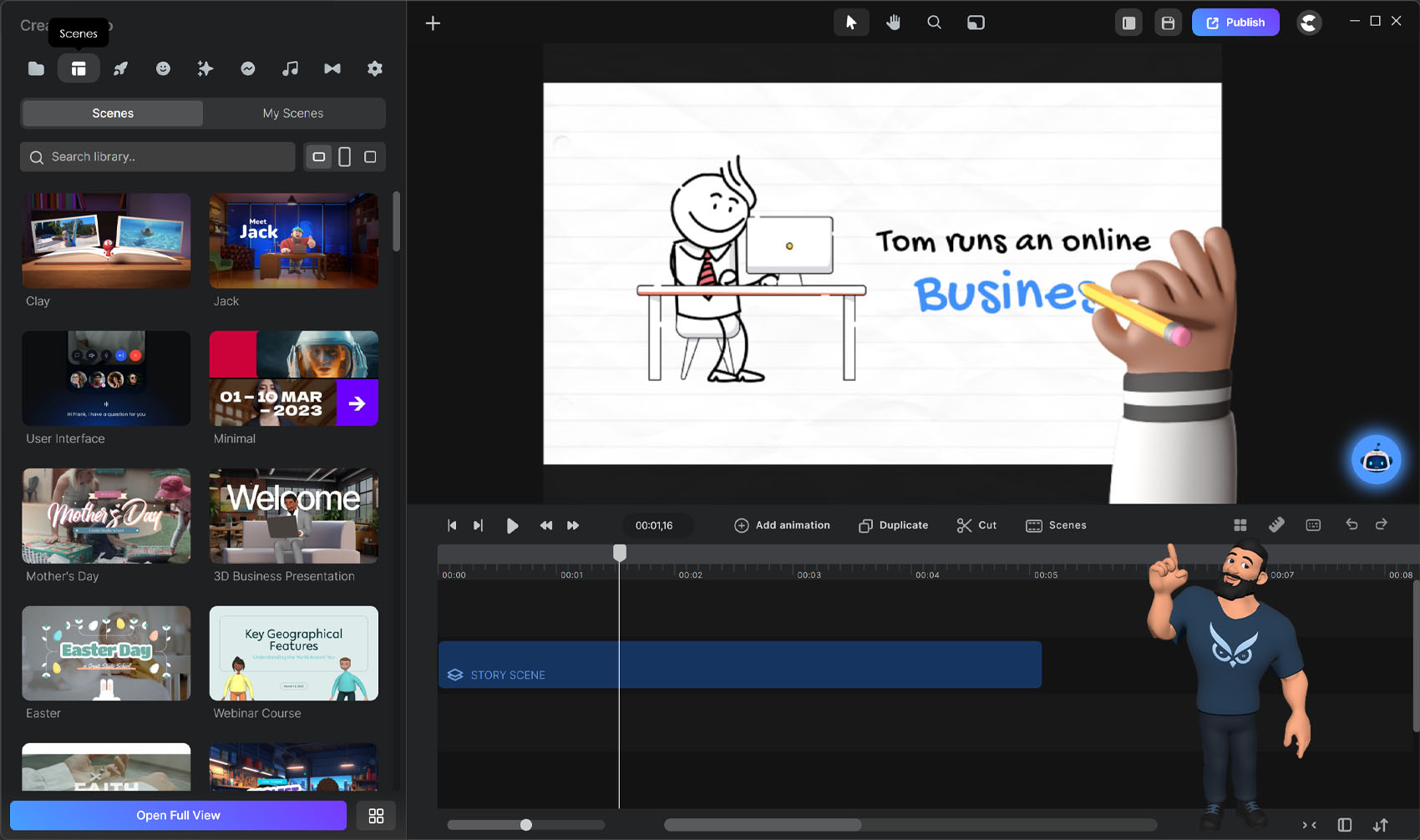This screenshot has width=1420, height=840.
Task: Click the Cut scissors button
Action: pos(976,525)
